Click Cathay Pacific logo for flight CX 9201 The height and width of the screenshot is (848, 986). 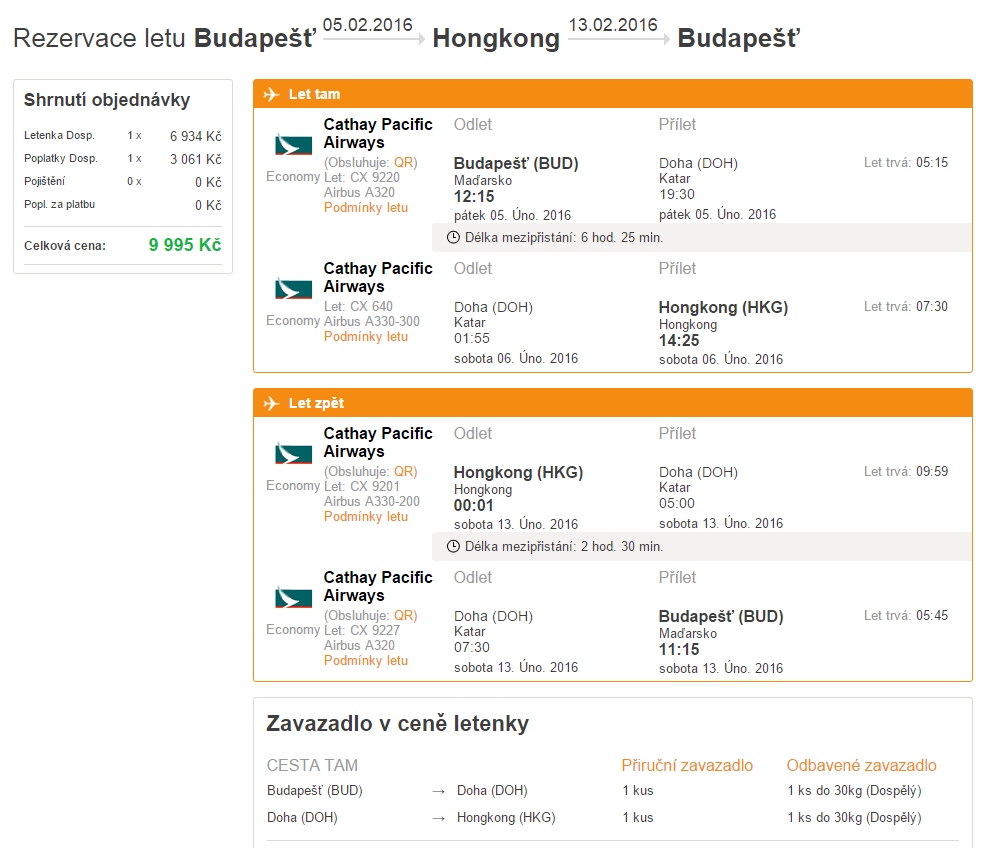293,453
